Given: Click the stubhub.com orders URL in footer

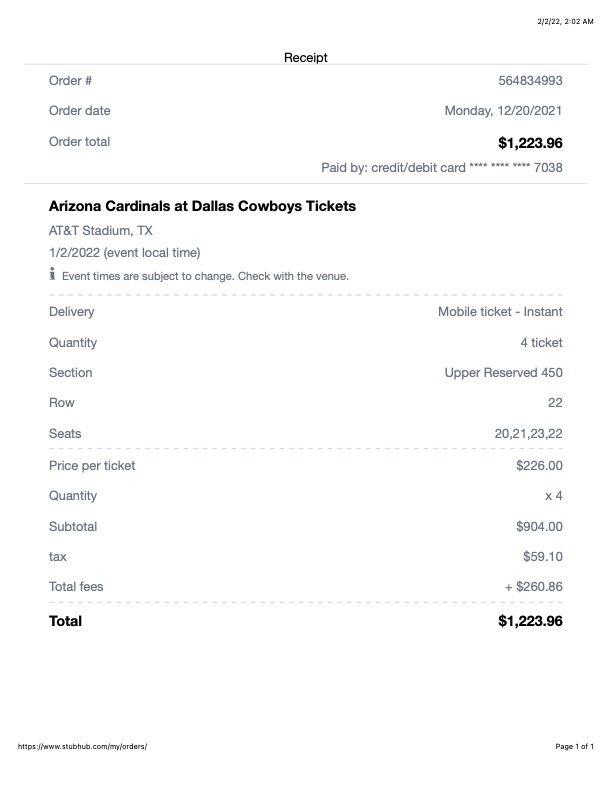Looking at the screenshot, I should [x=83, y=746].
